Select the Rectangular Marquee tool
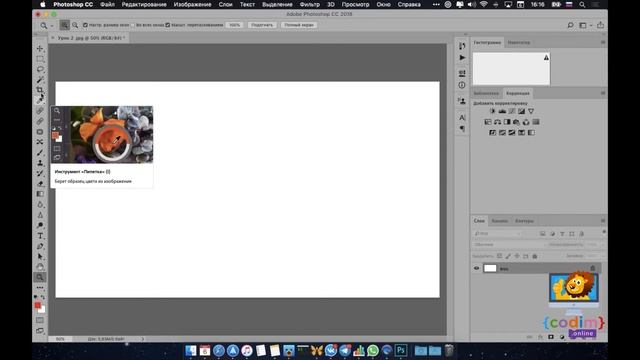This screenshot has width=640, height=360. point(40,59)
